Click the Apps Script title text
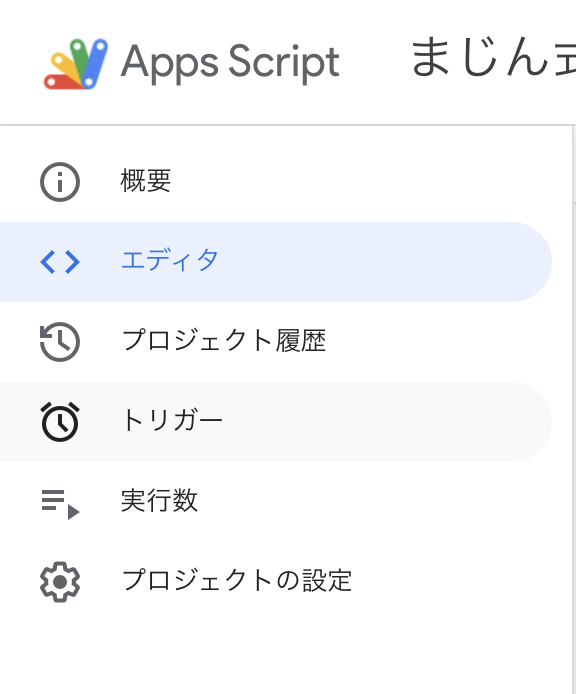 tap(230, 63)
